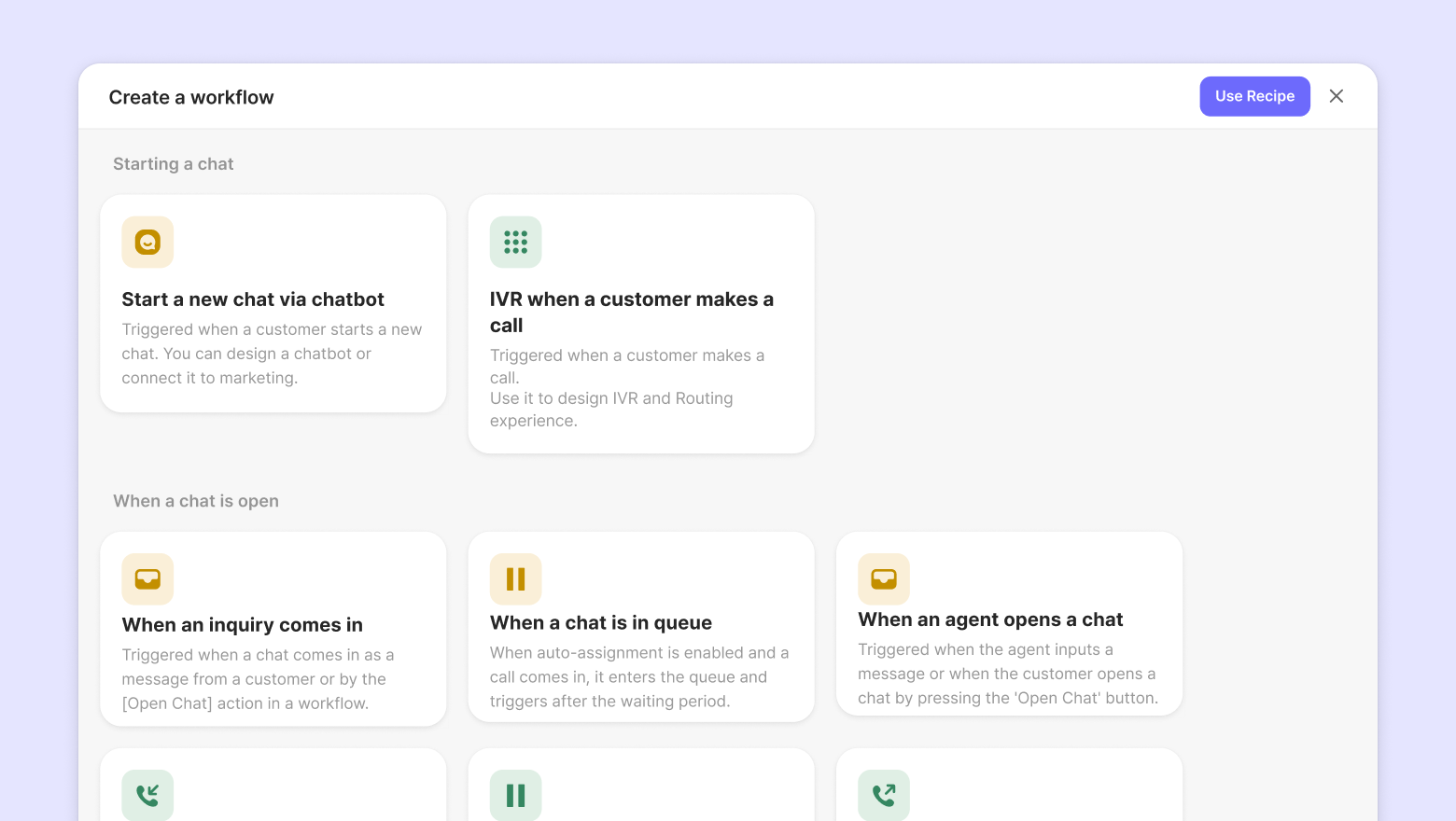Viewport: 1456px width, 821px height.
Task: Click the green pause icon
Action: [515, 795]
